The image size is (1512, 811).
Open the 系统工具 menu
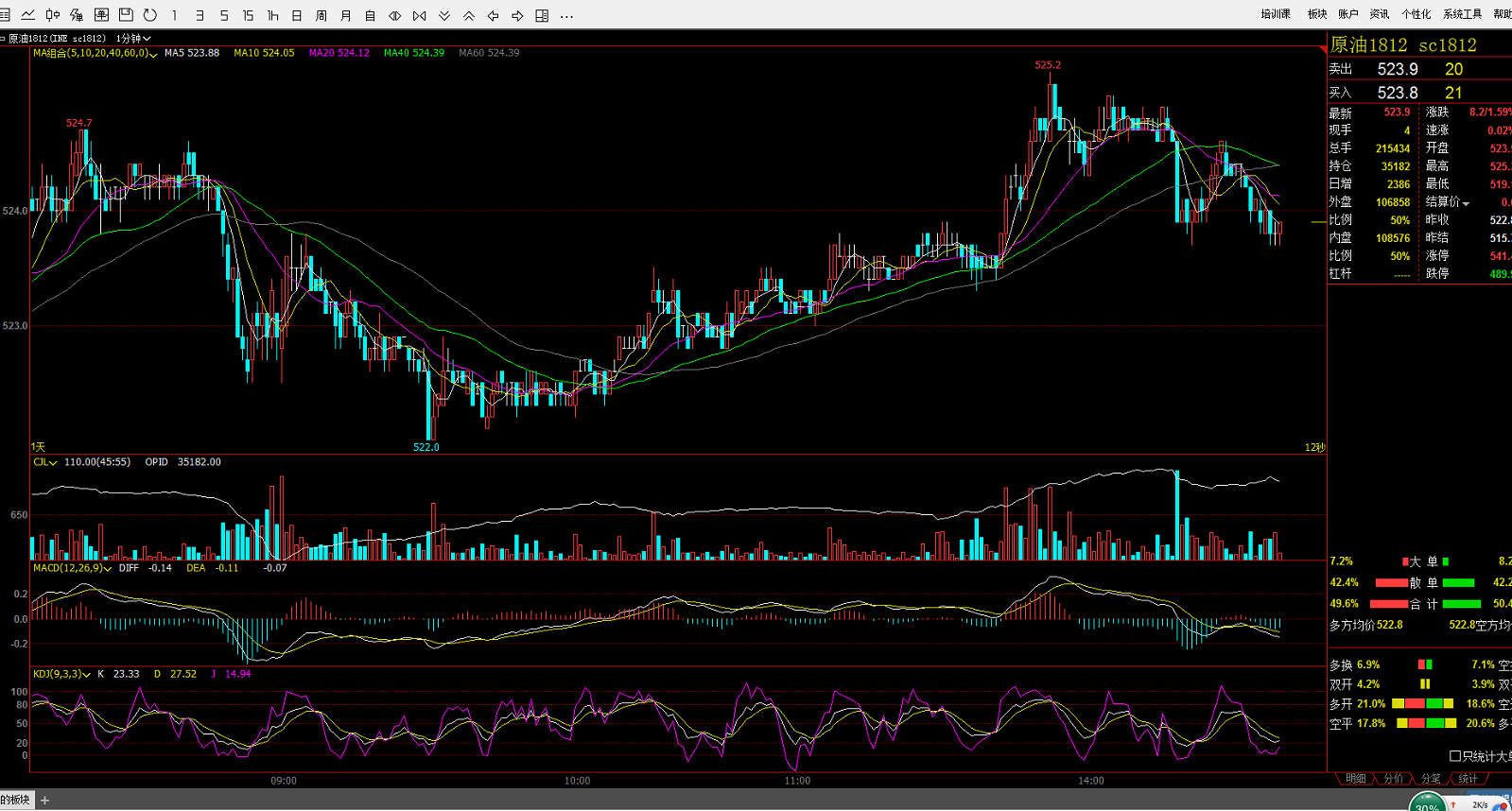[1462, 14]
